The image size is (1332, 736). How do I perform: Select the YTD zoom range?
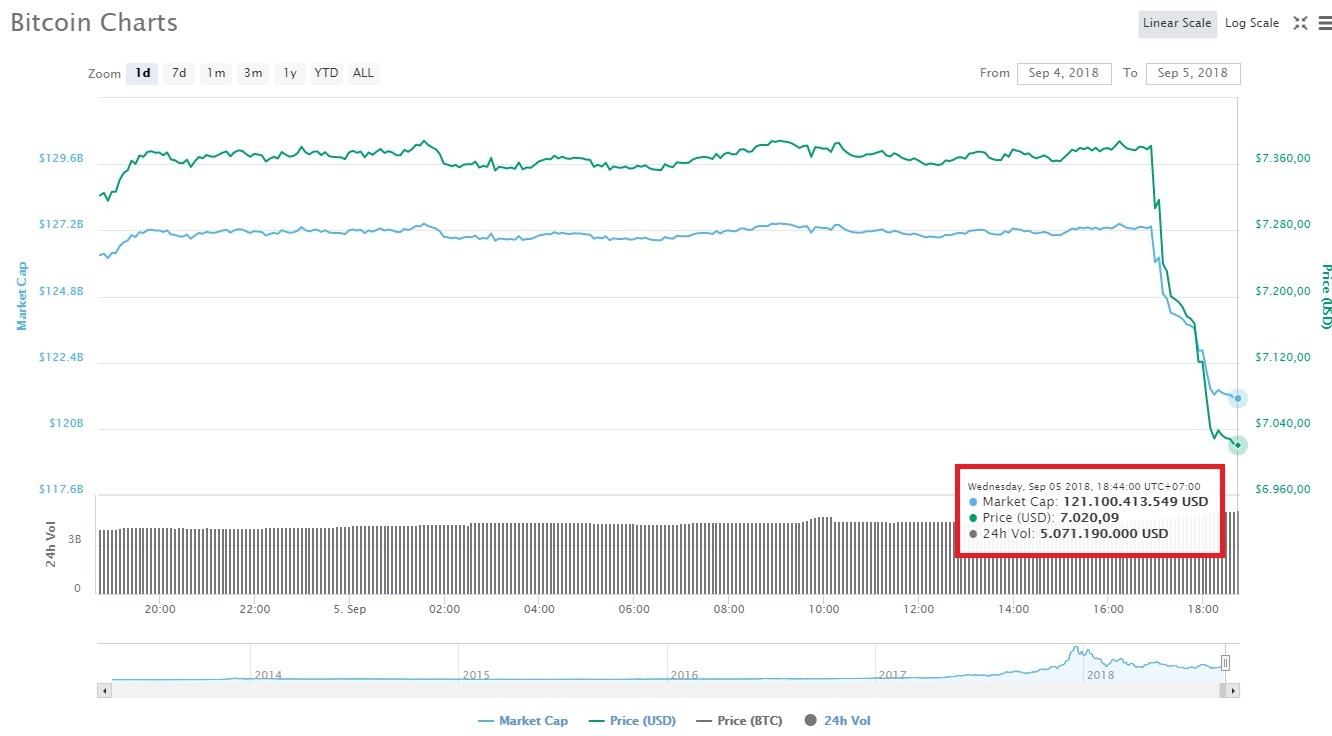(326, 73)
